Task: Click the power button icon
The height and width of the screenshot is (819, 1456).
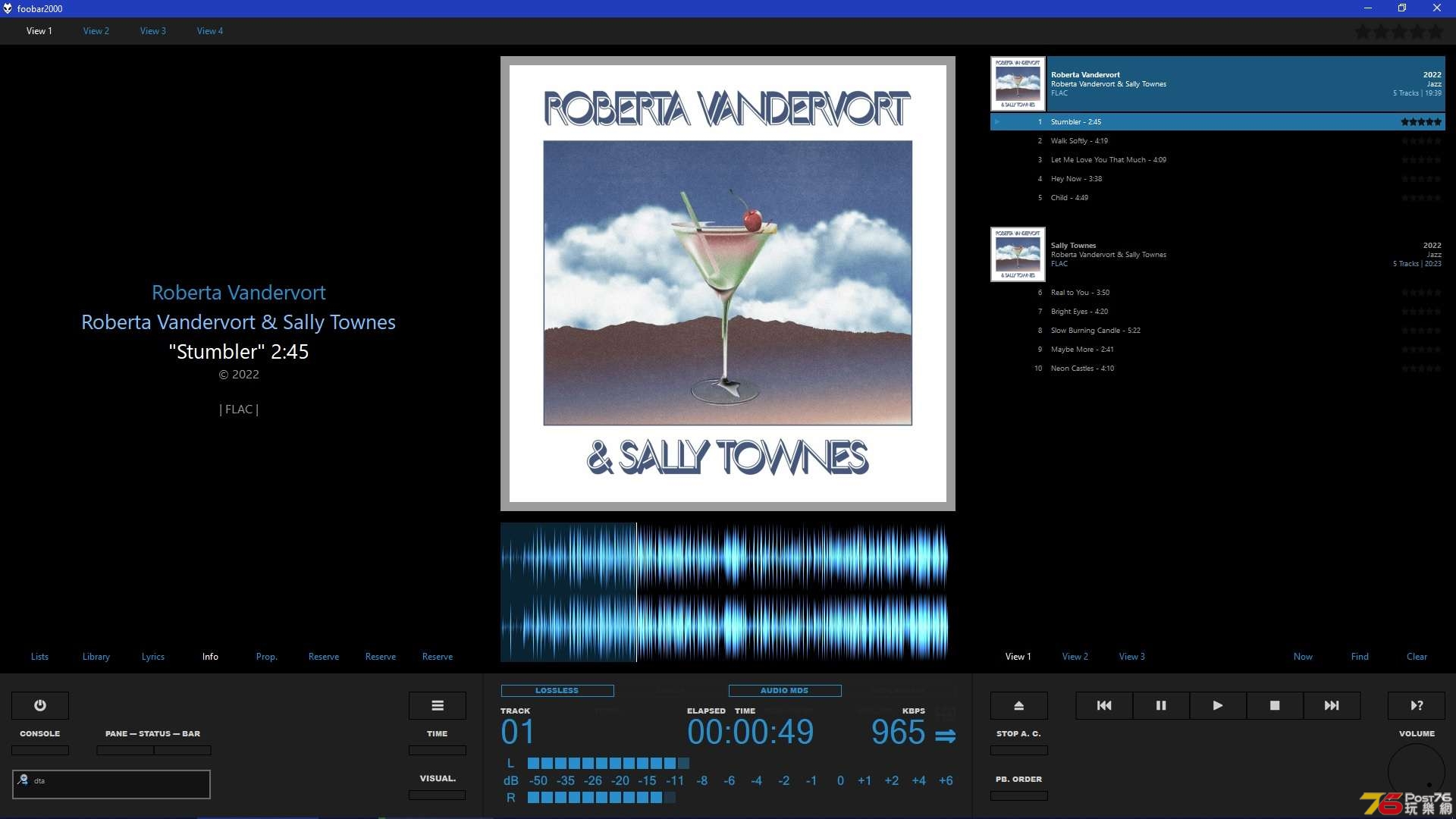Action: click(40, 705)
